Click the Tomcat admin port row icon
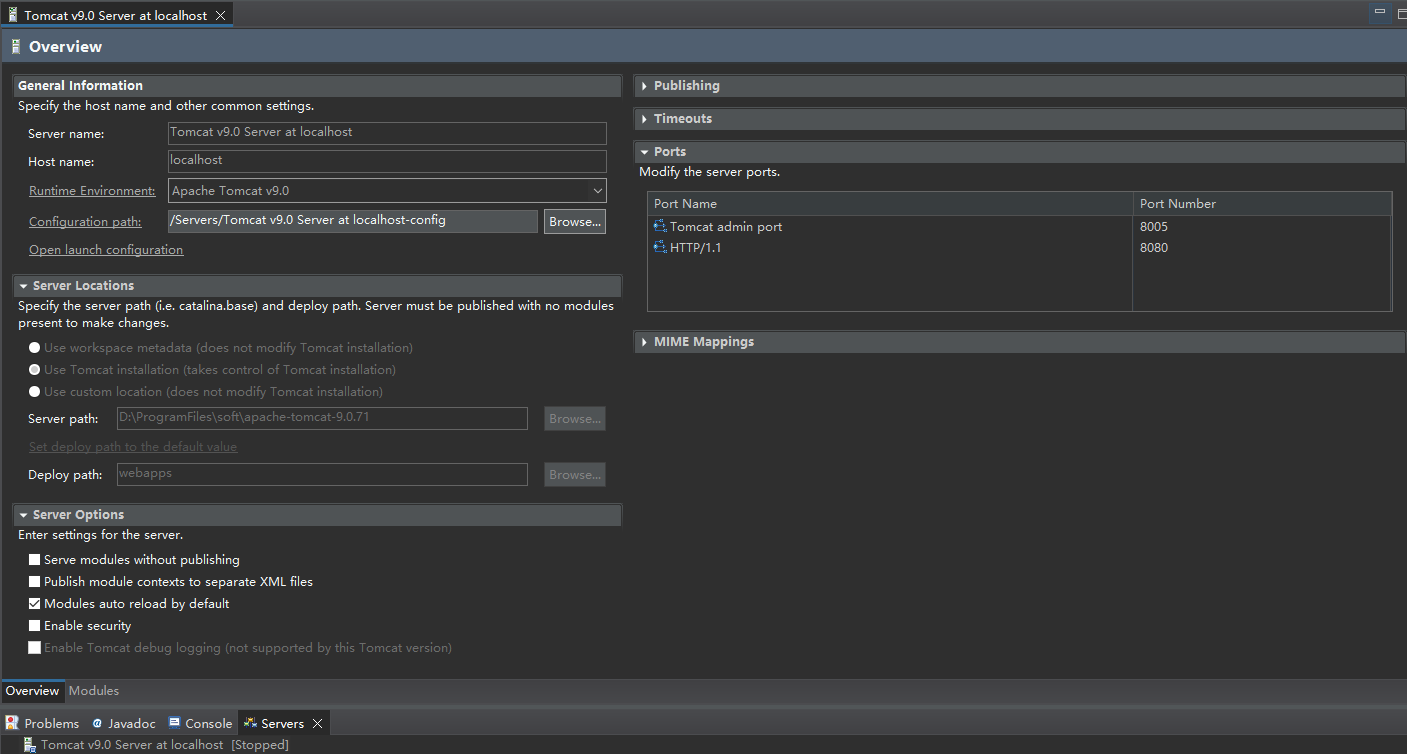 [x=660, y=227]
